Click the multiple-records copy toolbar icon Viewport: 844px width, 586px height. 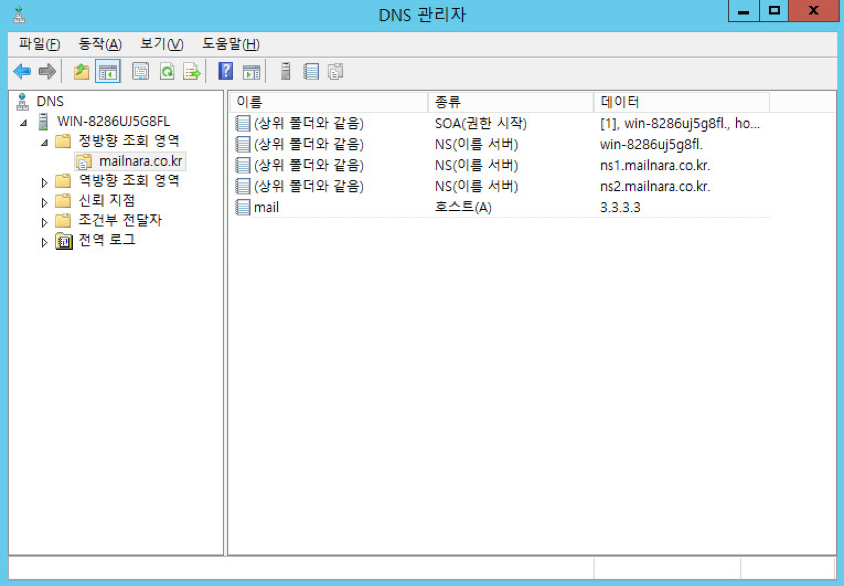[x=336, y=71]
